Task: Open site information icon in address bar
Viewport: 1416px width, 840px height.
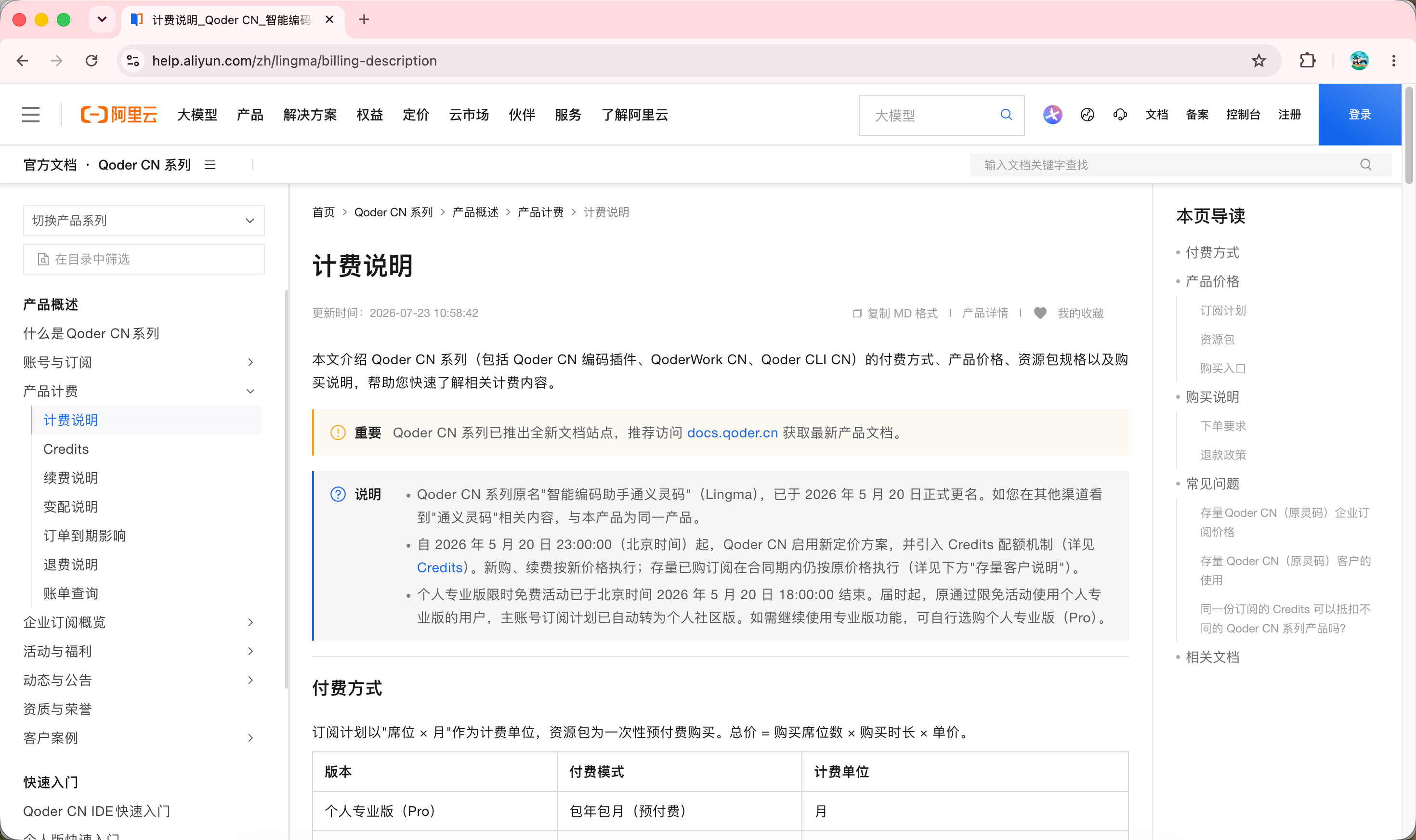Action: (x=133, y=61)
